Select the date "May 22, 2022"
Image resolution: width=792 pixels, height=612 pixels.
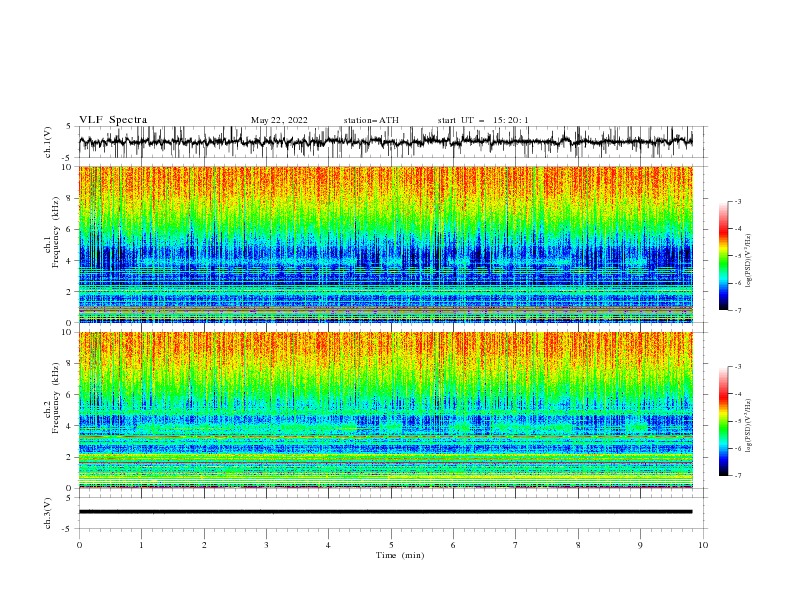point(279,120)
